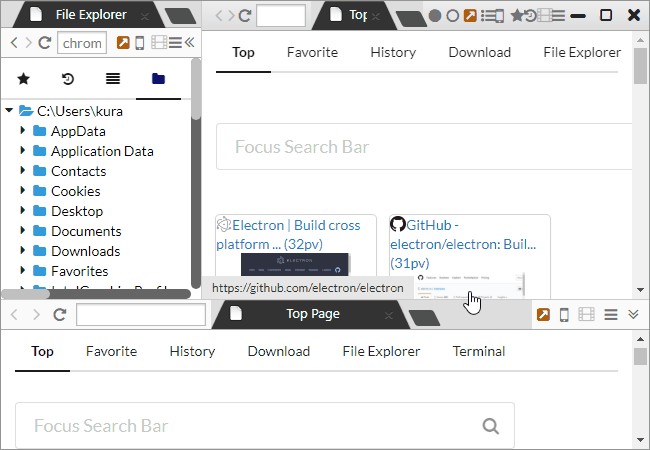Go back in bottom Top Page panel
This screenshot has width=650, height=450.
tap(14, 315)
